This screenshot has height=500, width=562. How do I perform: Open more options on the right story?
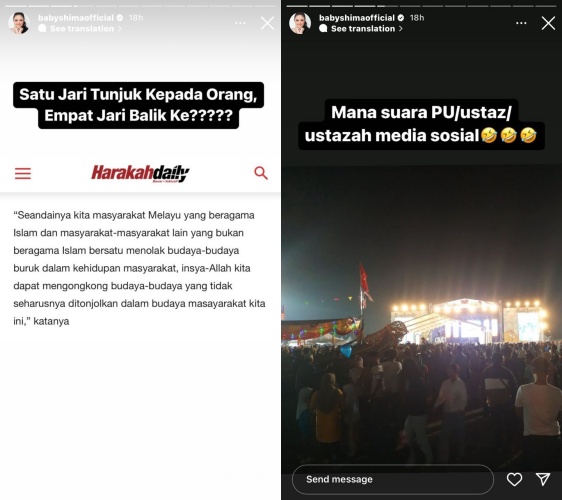(521, 23)
